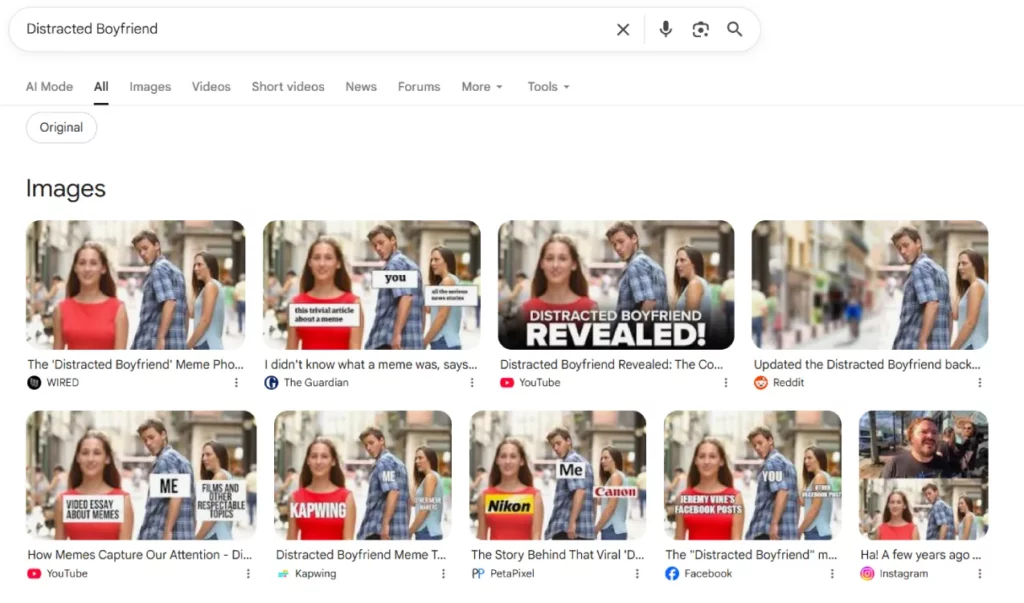The width and height of the screenshot is (1024, 603).
Task: Open more options for How Memes Capture result
Action: (248, 574)
